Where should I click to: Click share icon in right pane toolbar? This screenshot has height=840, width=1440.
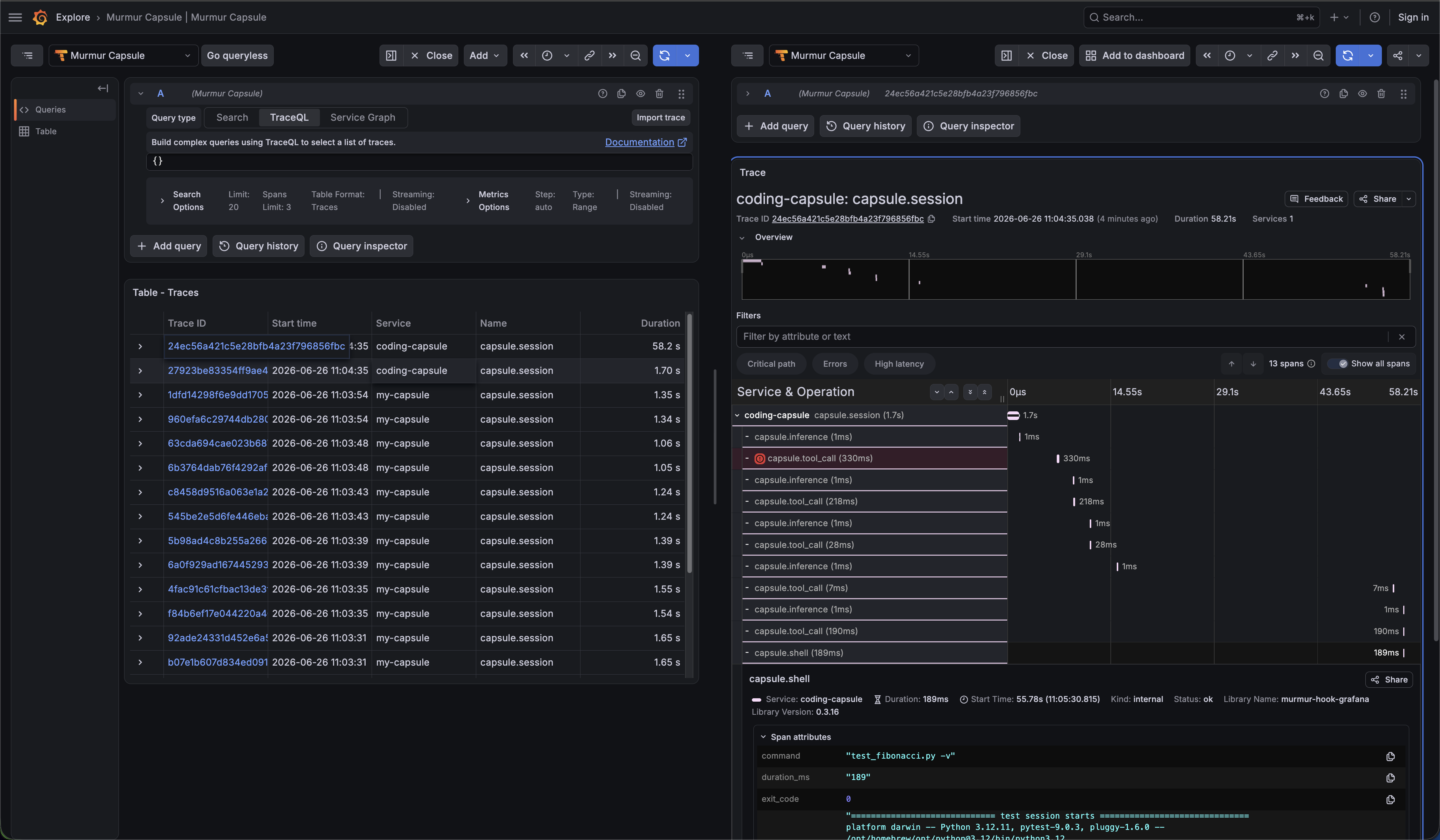click(x=1397, y=55)
